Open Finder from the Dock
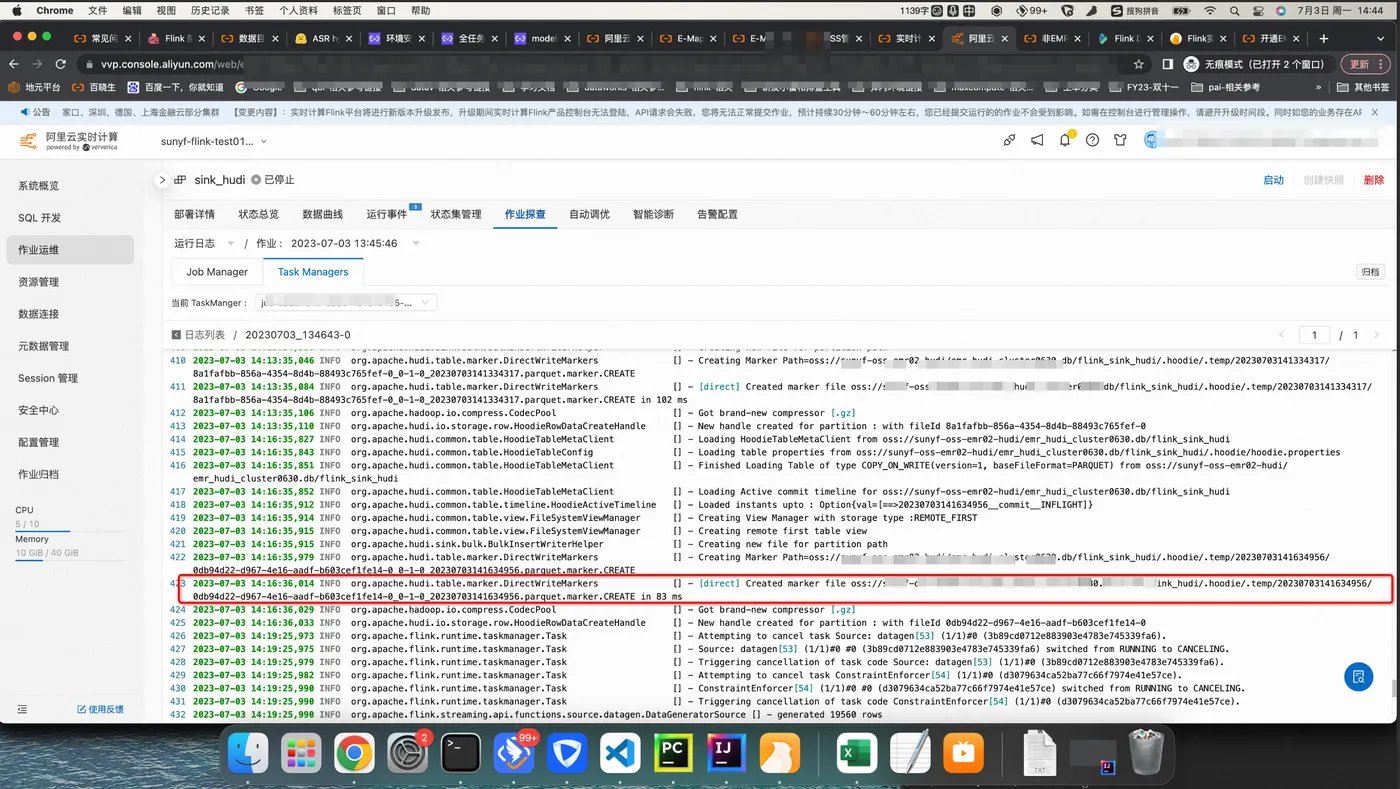The width and height of the screenshot is (1400, 789). pyautogui.click(x=248, y=753)
